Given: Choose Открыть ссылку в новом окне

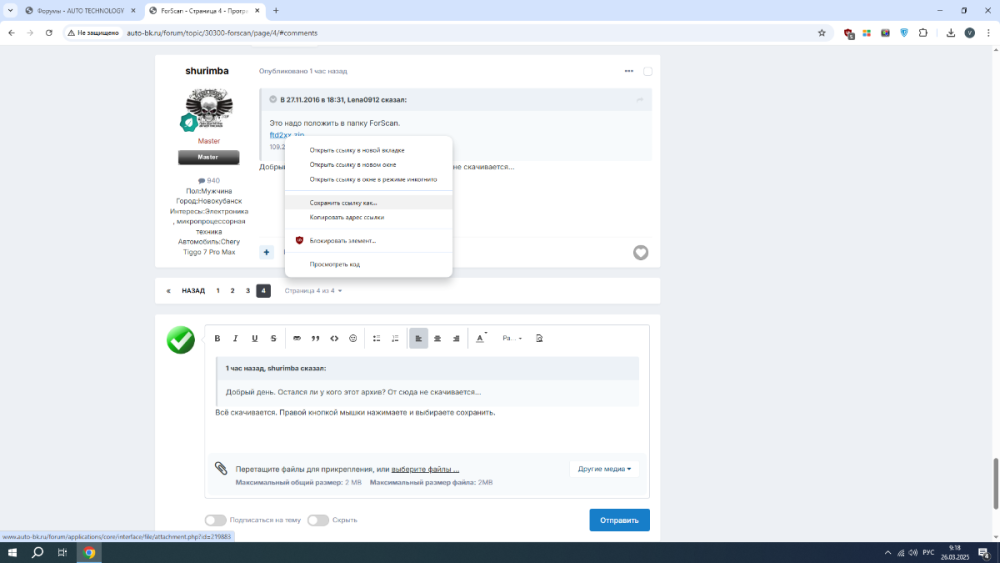Looking at the screenshot, I should pyautogui.click(x=369, y=165).
